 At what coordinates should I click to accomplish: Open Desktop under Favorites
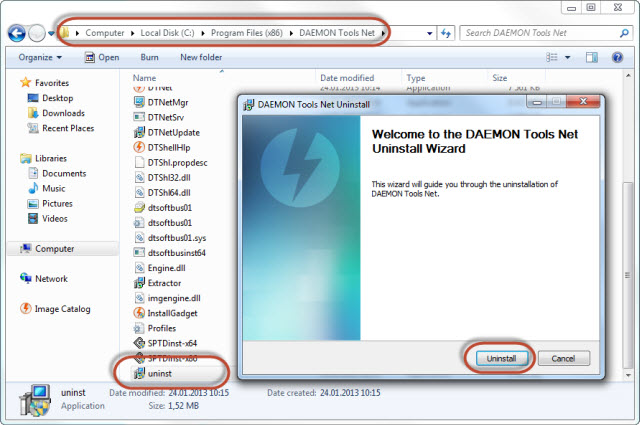[x=50, y=98]
